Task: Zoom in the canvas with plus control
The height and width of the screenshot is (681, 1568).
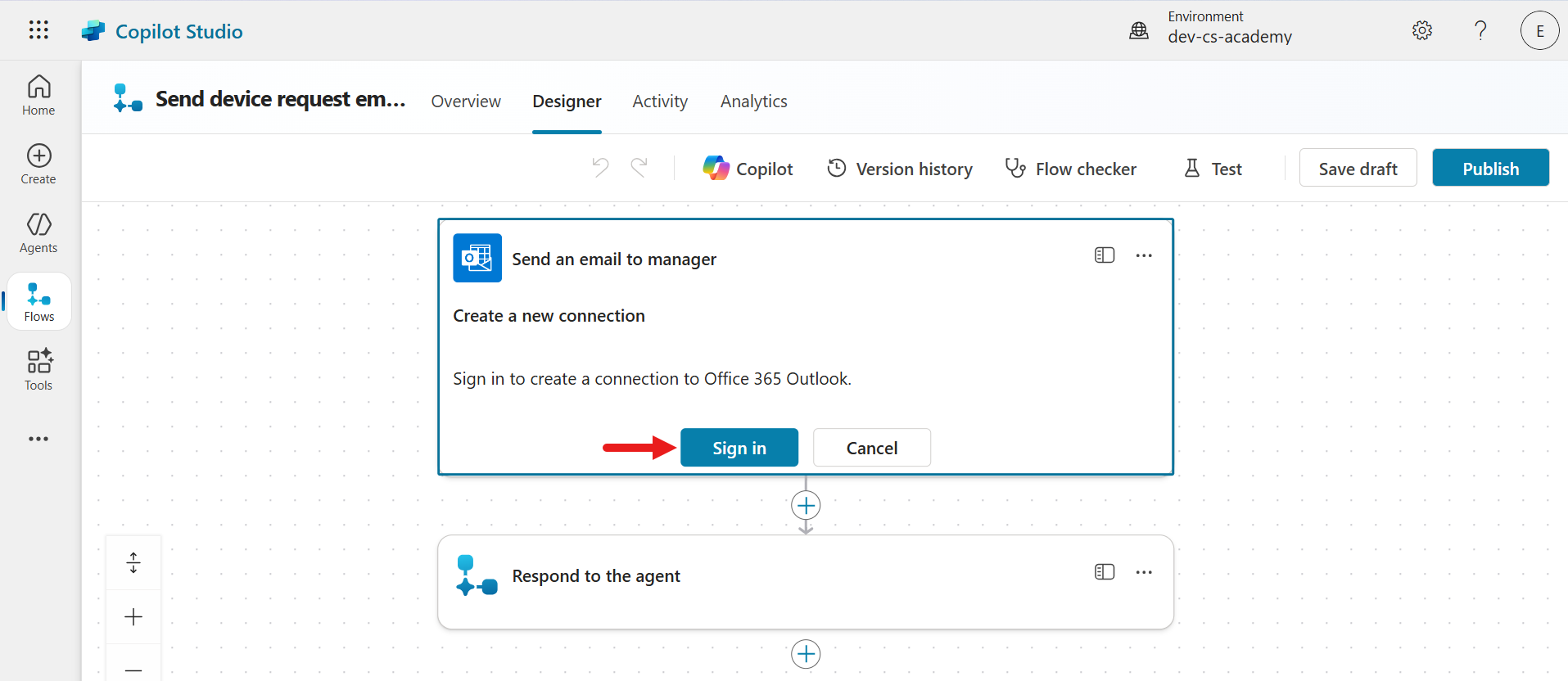Action: (133, 616)
